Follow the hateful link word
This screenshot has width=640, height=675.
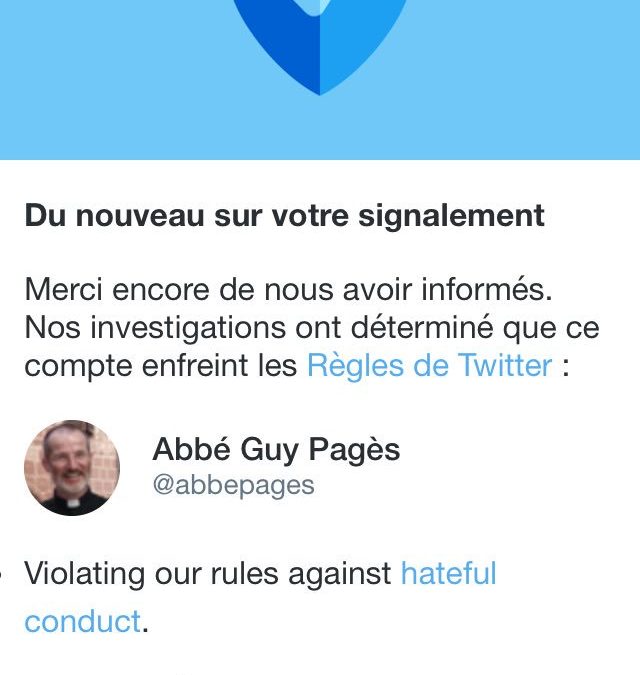point(449,573)
